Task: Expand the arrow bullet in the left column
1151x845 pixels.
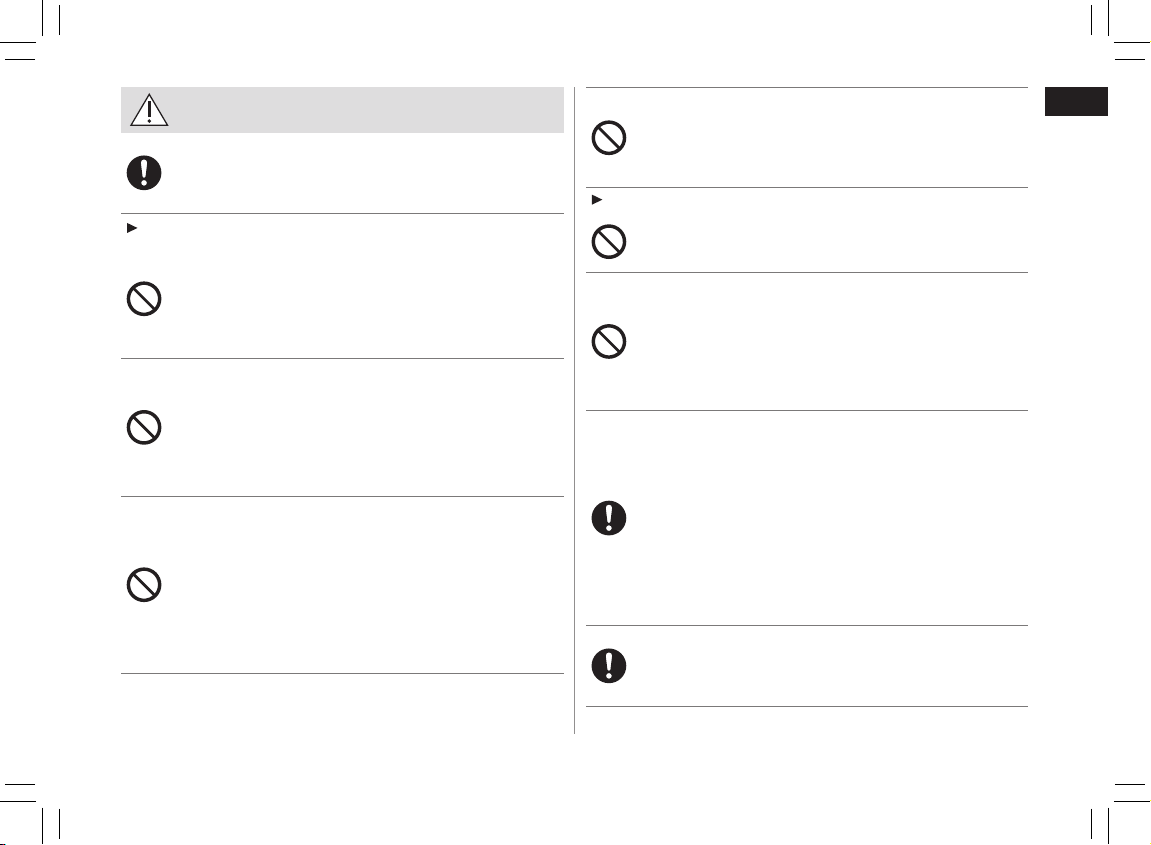Action: coord(132,228)
